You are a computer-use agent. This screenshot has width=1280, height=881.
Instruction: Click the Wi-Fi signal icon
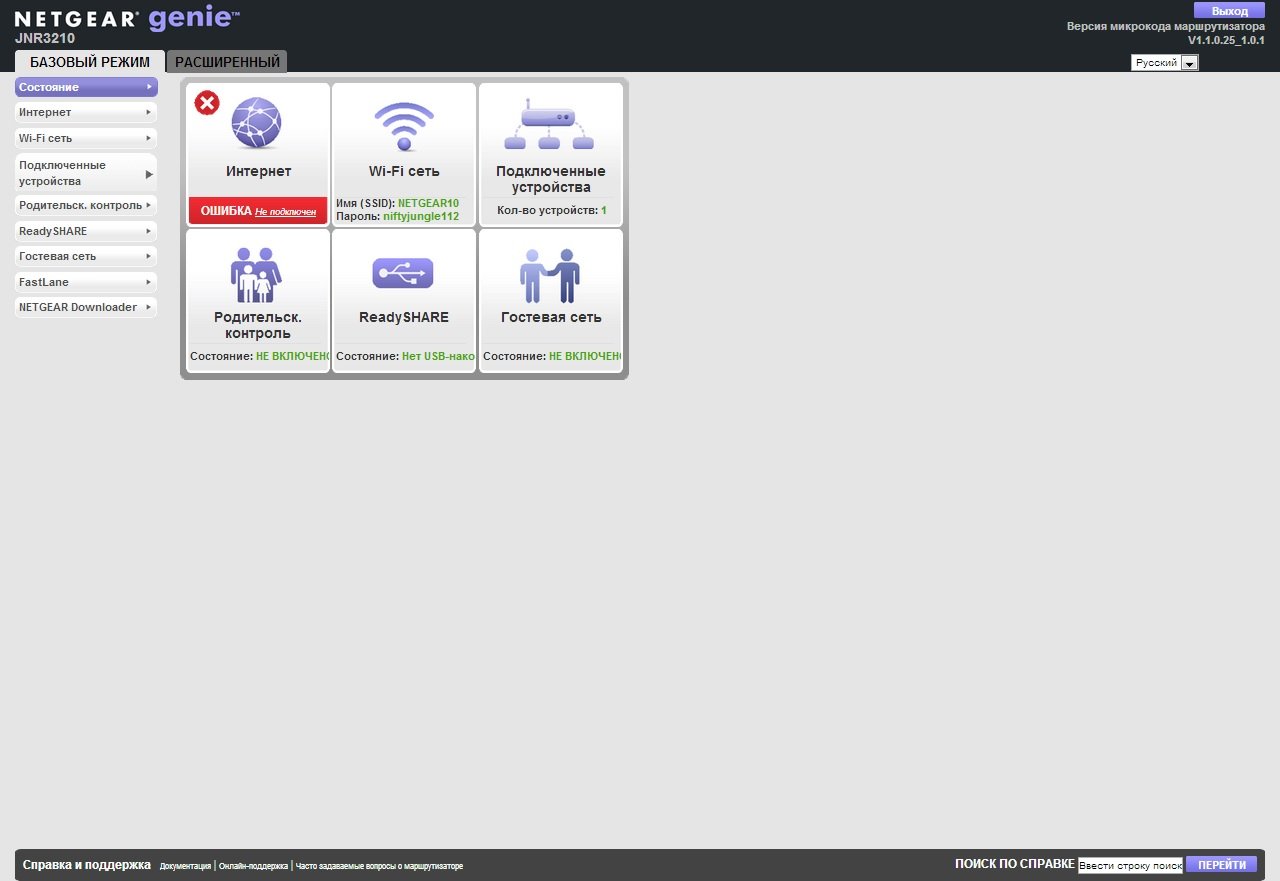tap(404, 125)
